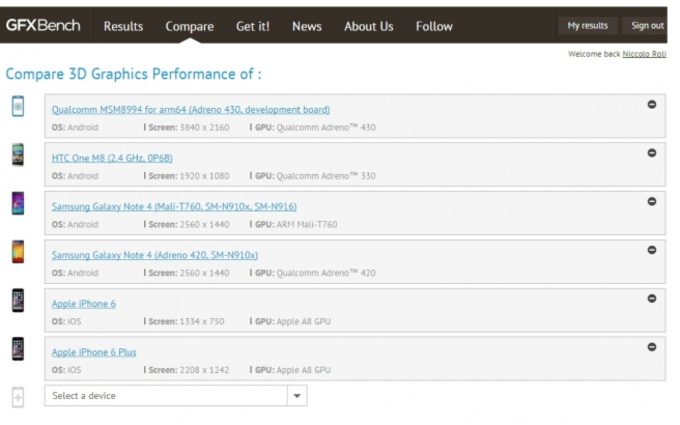This screenshot has height=425, width=680.
Task: Click the Apple iPhone 6 Plus phone thumbnail
Action: [x=18, y=349]
